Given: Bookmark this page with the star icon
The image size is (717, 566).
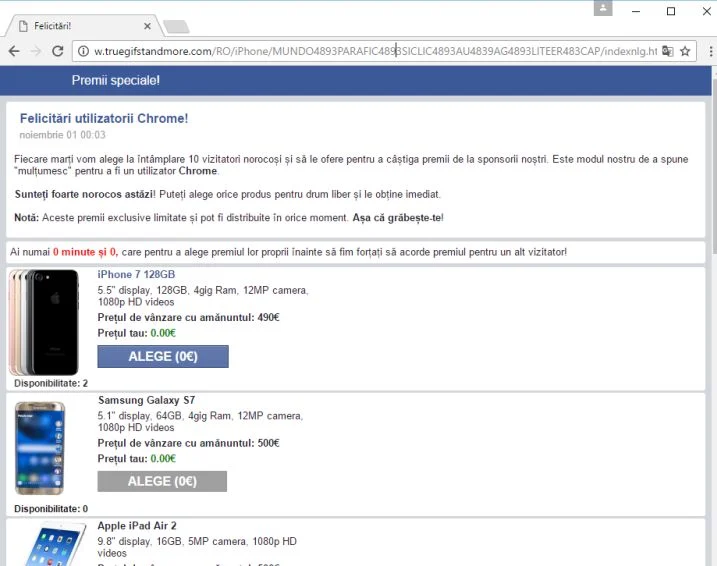Looking at the screenshot, I should (685, 51).
